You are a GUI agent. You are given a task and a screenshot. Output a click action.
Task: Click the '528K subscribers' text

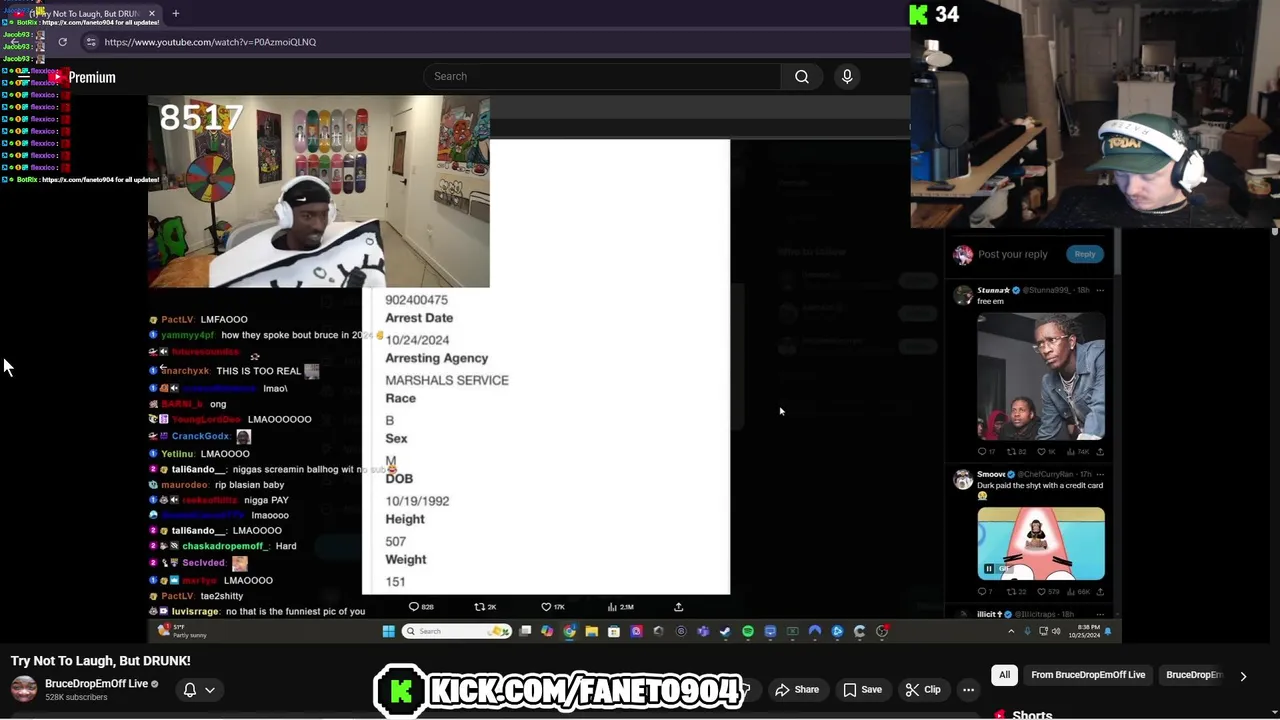pos(76,697)
